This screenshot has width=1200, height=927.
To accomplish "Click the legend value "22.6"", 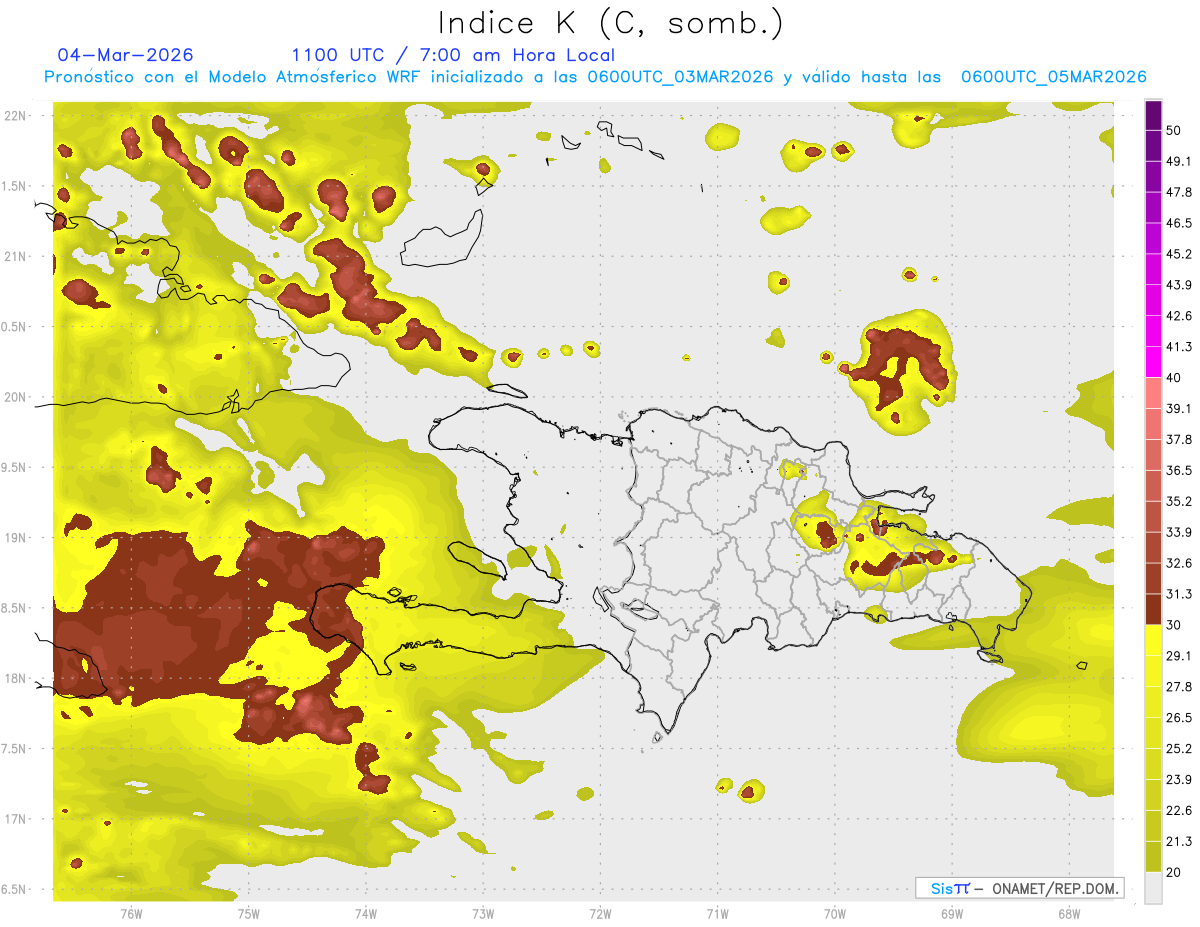I will (1179, 810).
